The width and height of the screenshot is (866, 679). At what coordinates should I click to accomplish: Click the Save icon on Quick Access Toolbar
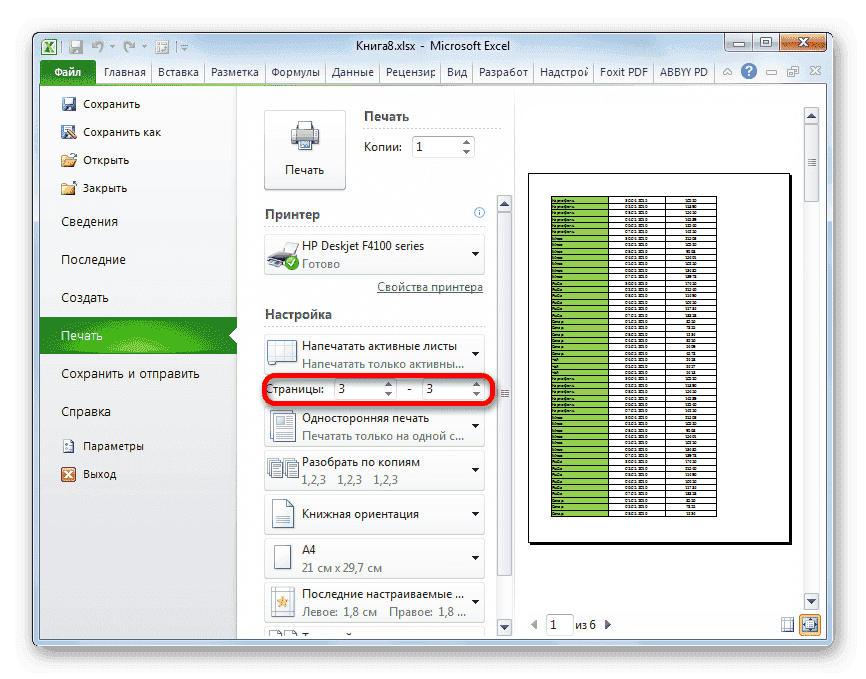(x=76, y=46)
